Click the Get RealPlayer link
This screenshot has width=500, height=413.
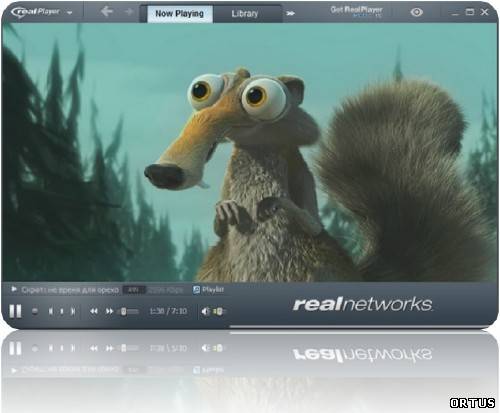tap(356, 10)
